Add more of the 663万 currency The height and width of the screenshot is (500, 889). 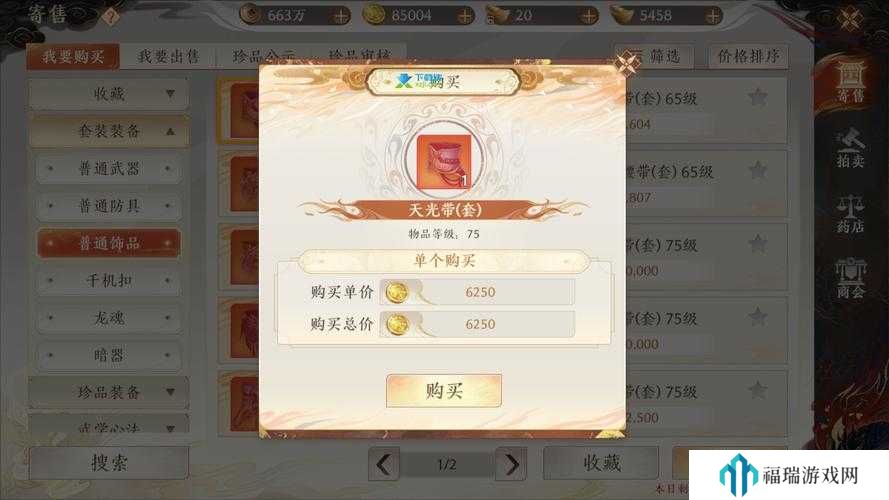point(341,16)
